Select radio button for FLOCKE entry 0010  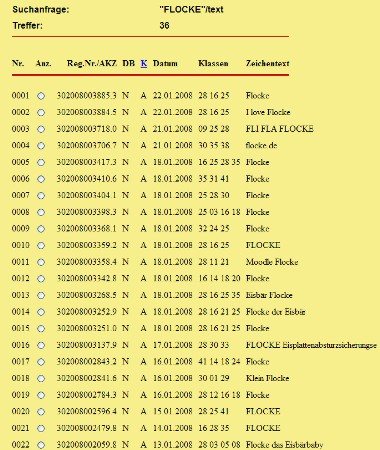(41, 246)
